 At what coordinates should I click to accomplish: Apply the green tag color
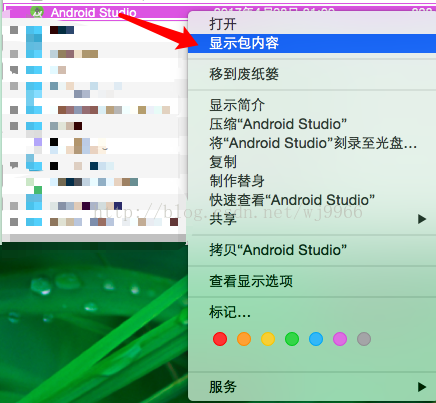click(292, 339)
